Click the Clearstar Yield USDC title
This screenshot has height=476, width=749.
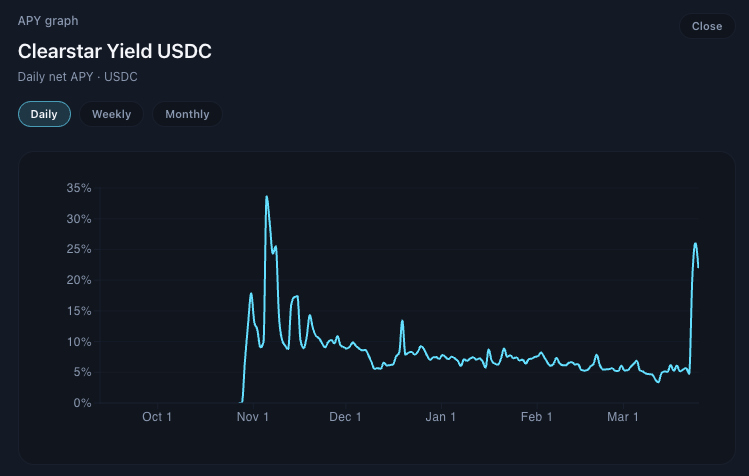(115, 51)
